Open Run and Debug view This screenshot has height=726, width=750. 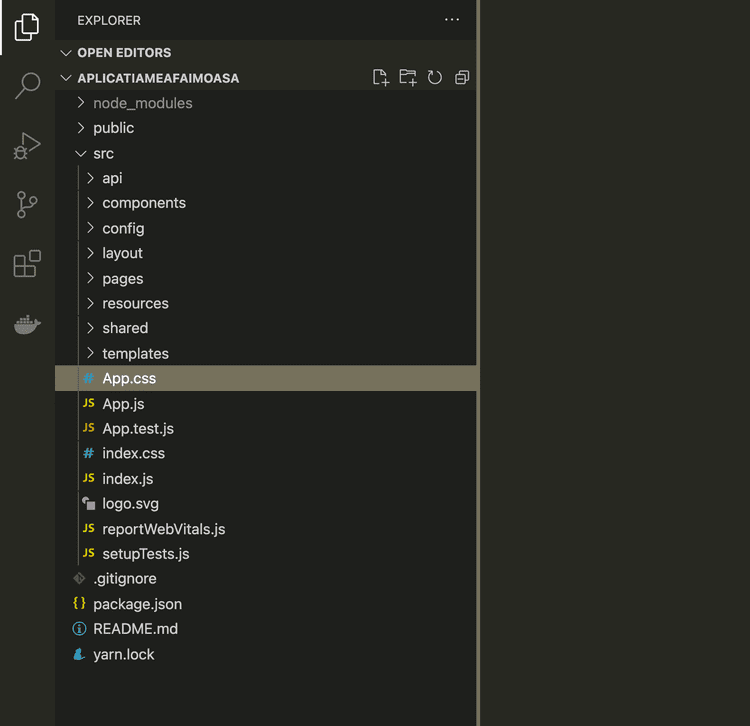[x=27, y=146]
